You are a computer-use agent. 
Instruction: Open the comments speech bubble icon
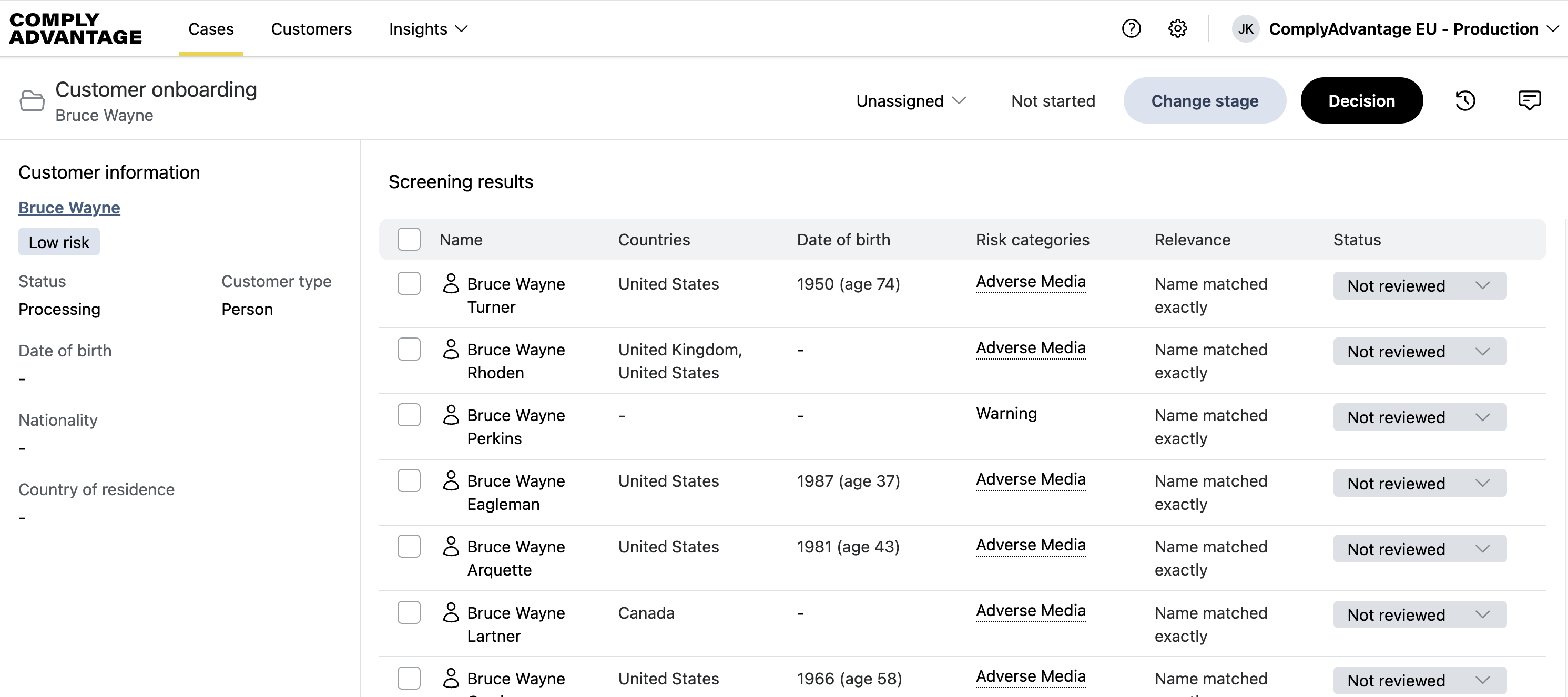1529,100
